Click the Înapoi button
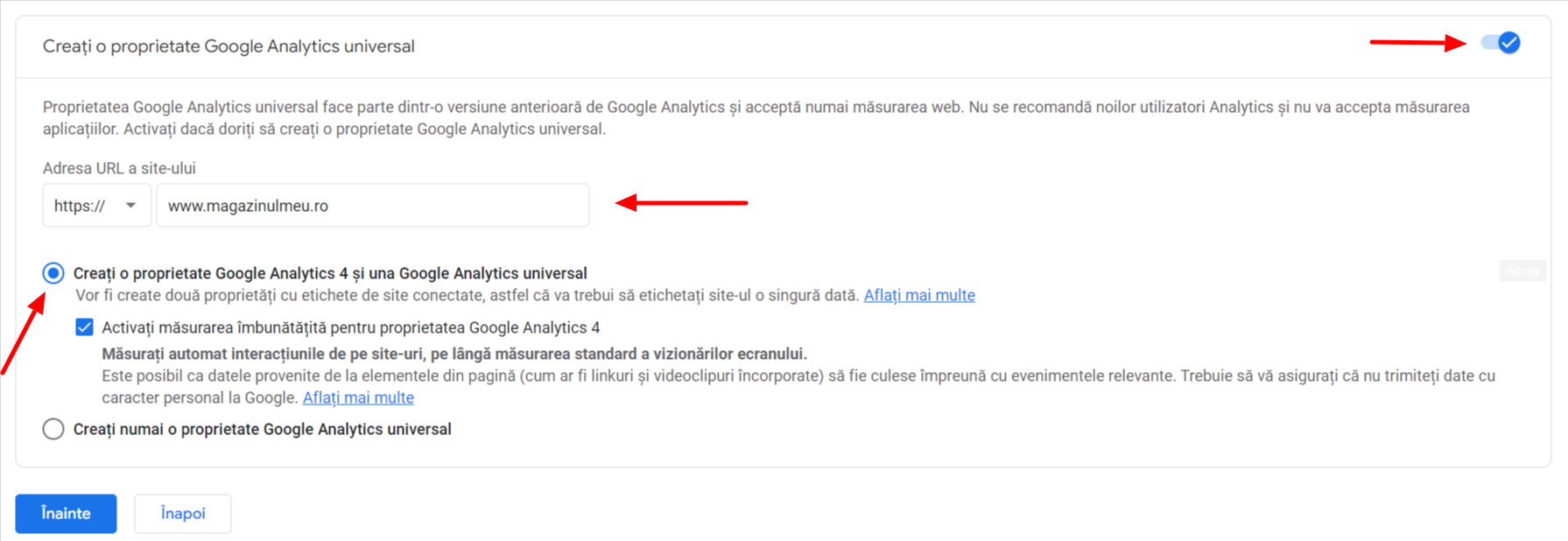 point(182,514)
